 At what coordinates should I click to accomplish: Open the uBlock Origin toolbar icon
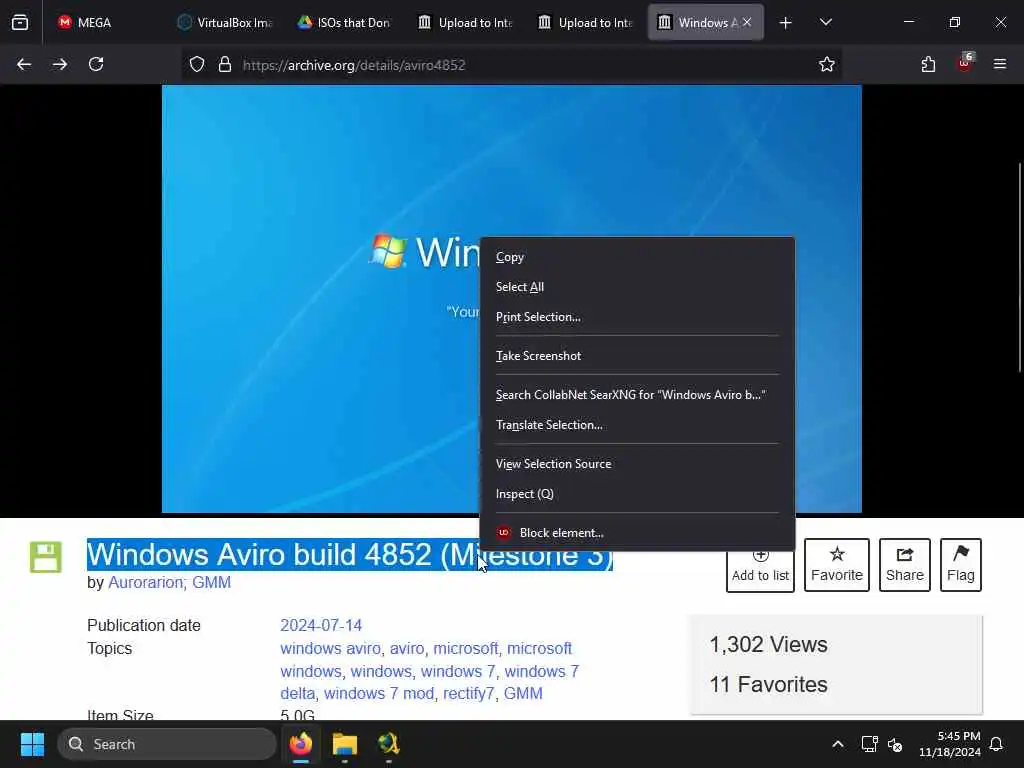point(965,63)
